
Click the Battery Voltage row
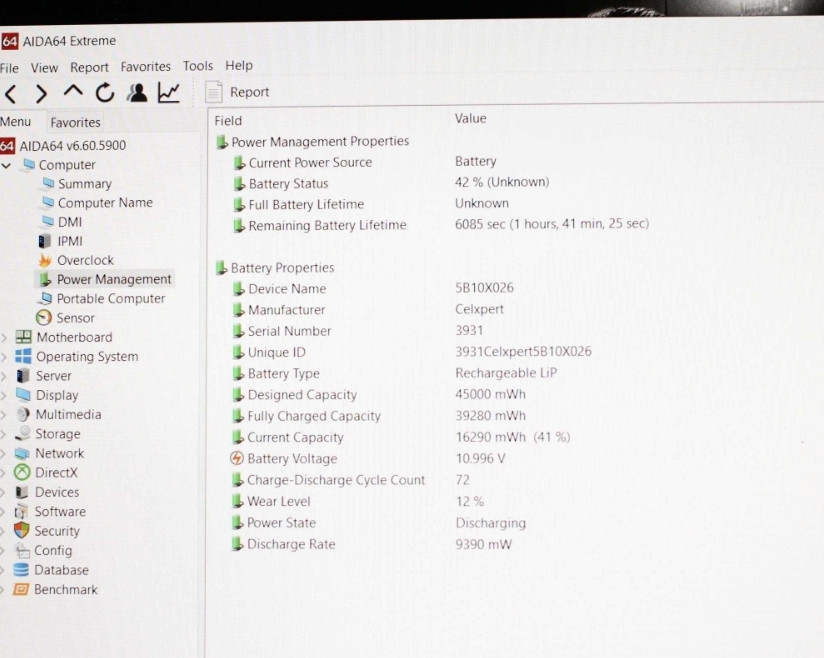point(292,459)
